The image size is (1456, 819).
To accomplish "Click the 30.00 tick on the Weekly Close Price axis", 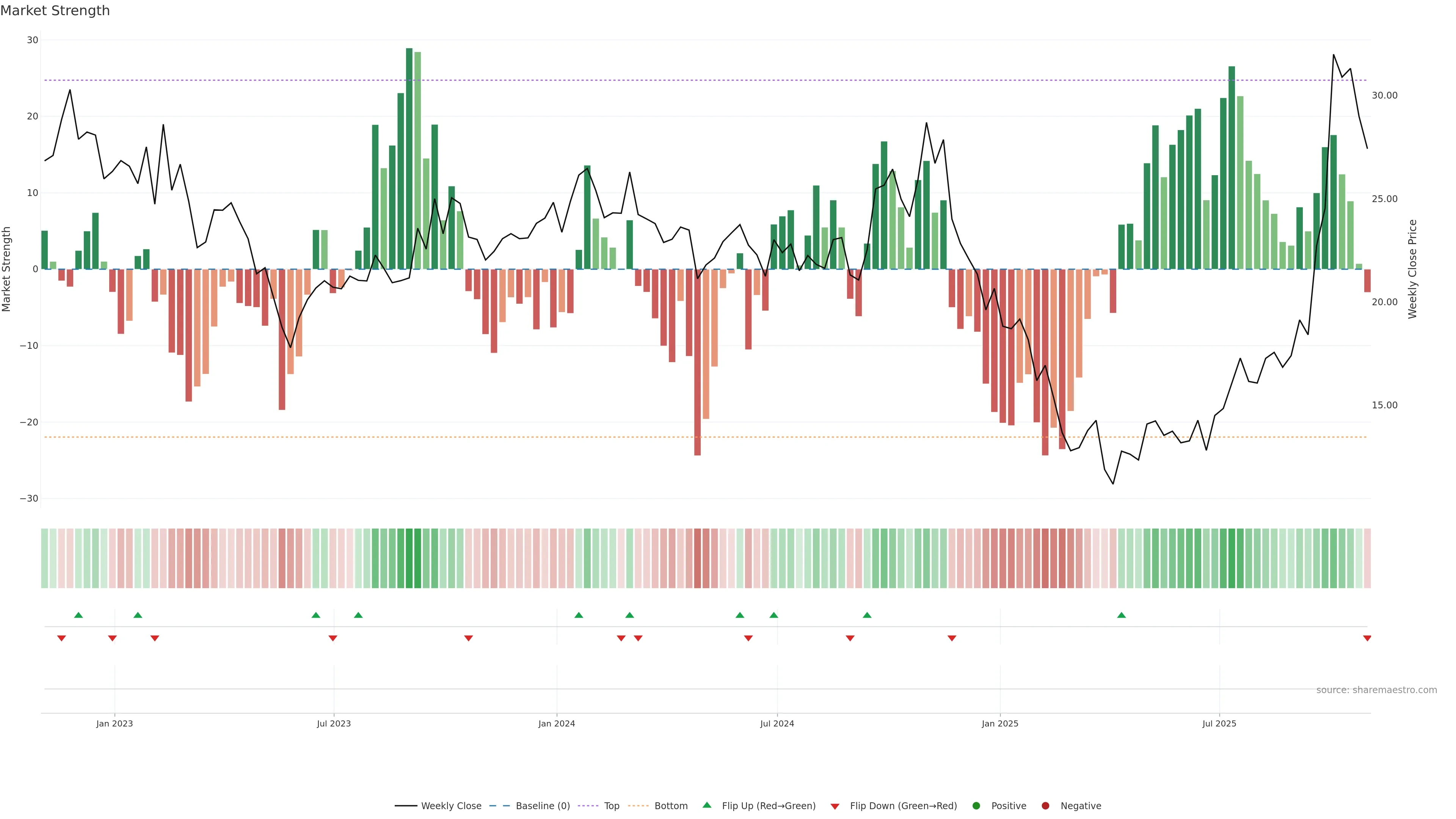I will [x=1384, y=96].
